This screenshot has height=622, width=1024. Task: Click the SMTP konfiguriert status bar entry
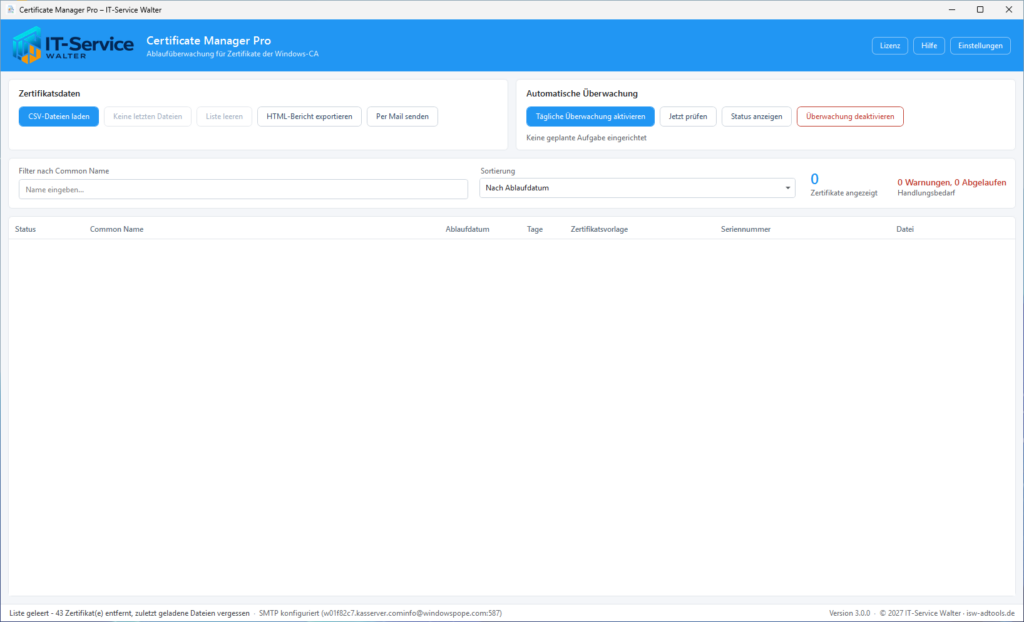380,614
